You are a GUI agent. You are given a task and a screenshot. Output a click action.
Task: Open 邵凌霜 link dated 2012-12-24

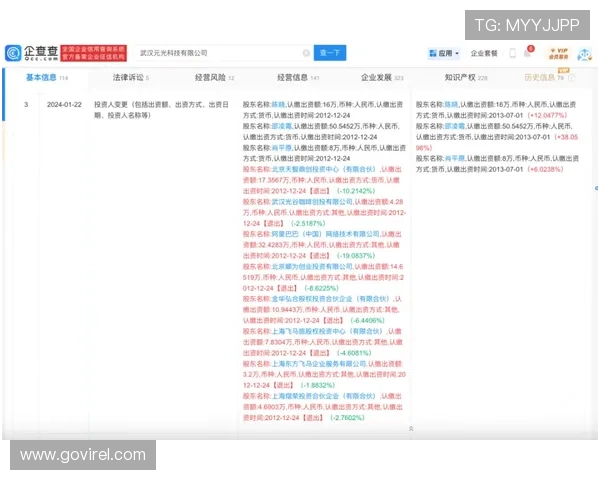click(282, 126)
